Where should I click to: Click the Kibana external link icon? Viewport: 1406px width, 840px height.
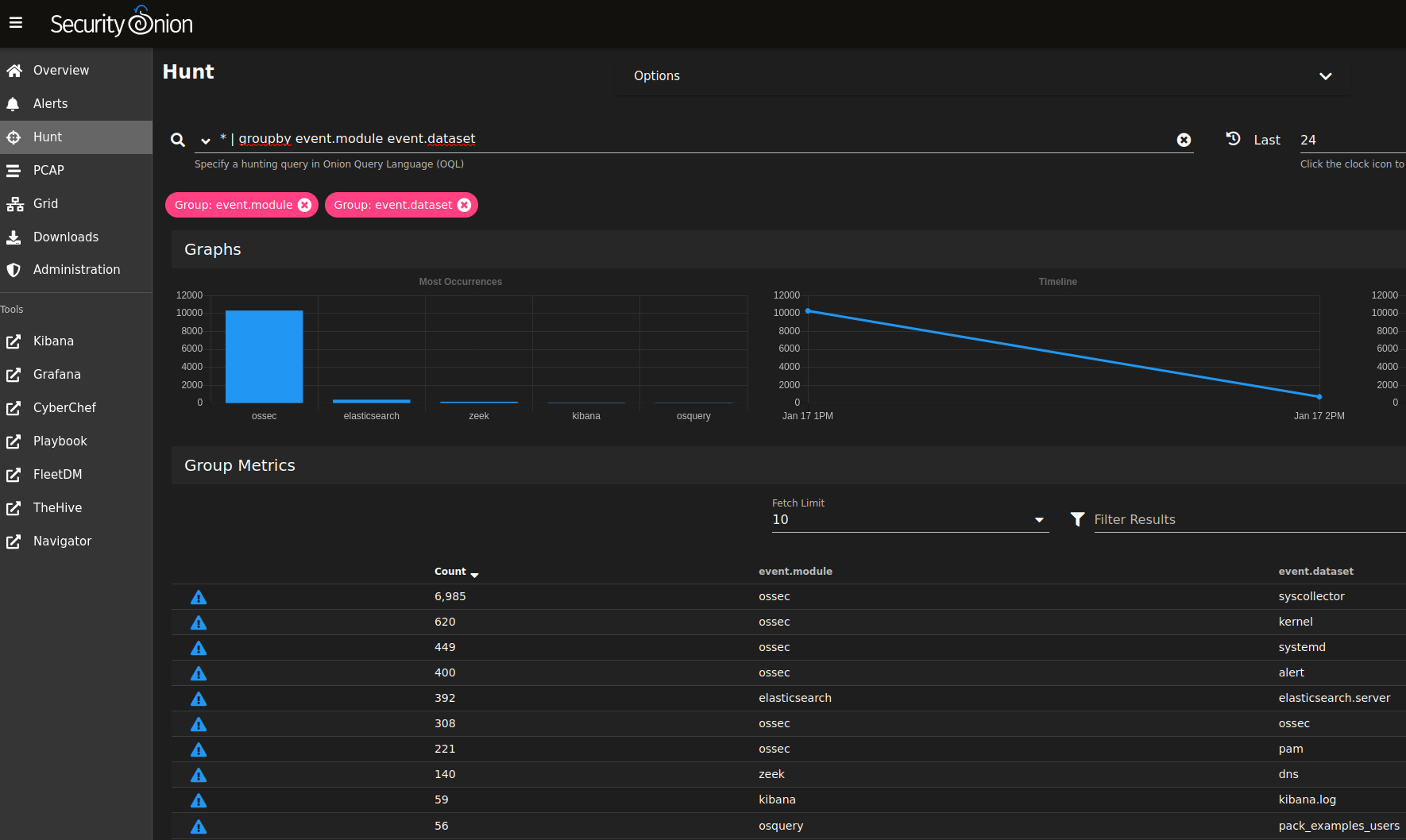click(x=14, y=341)
